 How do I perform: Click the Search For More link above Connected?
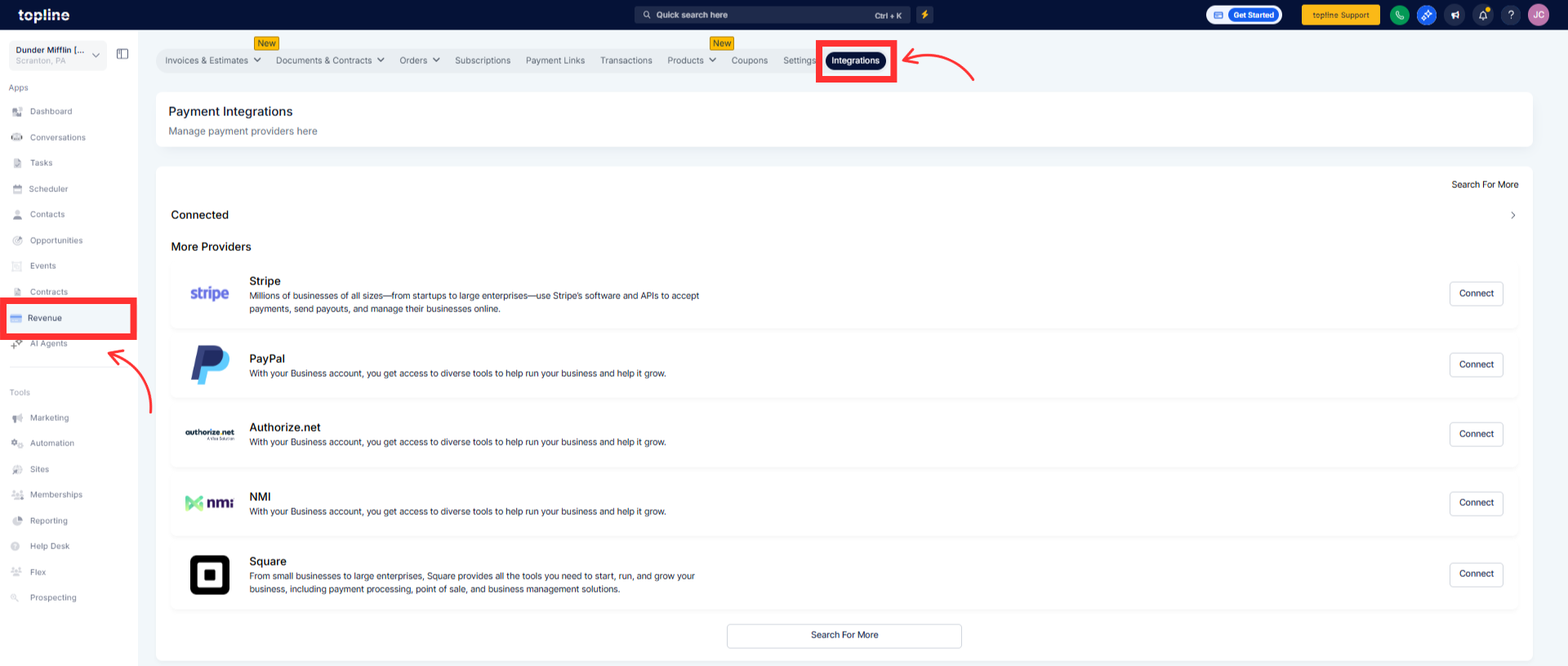1485,185
